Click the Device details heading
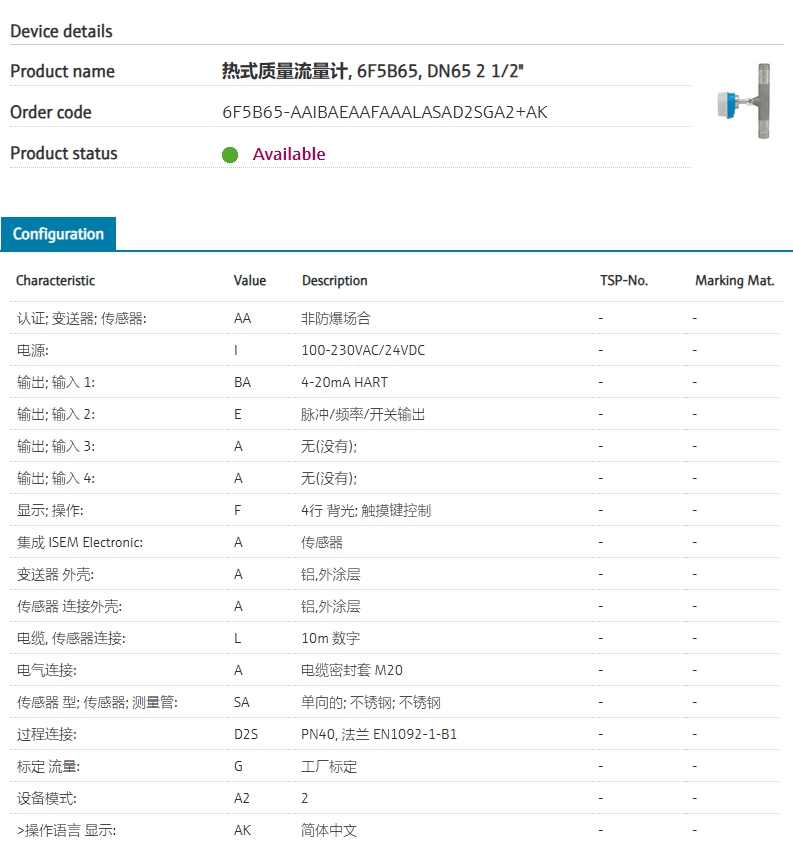This screenshot has height=855, width=793. (x=61, y=32)
